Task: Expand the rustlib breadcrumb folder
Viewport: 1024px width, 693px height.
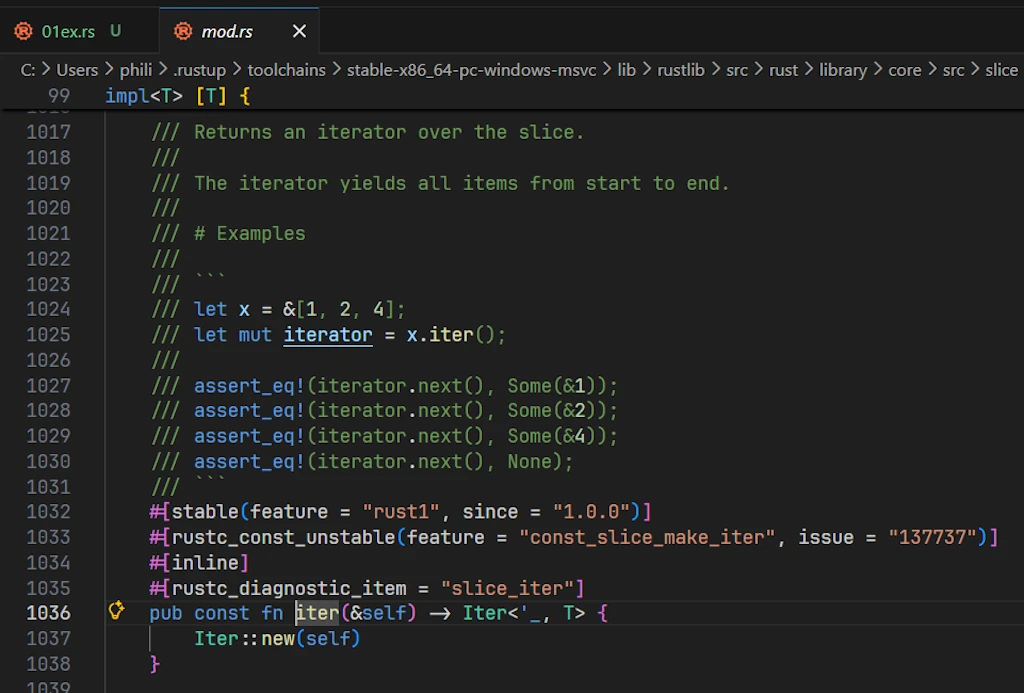Action: coord(681,70)
